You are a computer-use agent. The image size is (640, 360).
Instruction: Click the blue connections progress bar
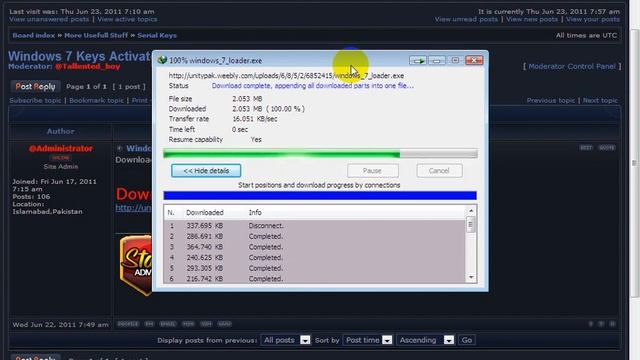[320, 196]
